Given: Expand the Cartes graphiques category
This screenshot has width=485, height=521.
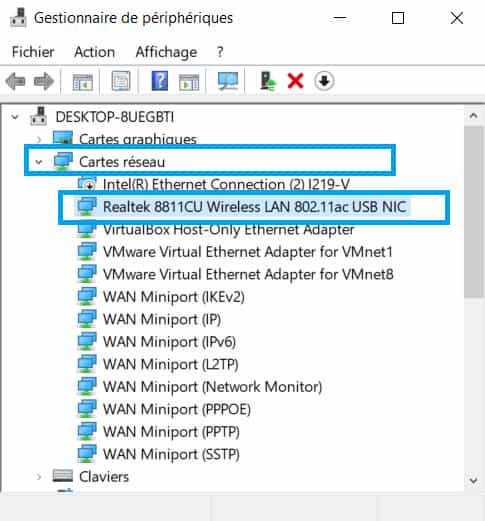Looking at the screenshot, I should [39, 139].
